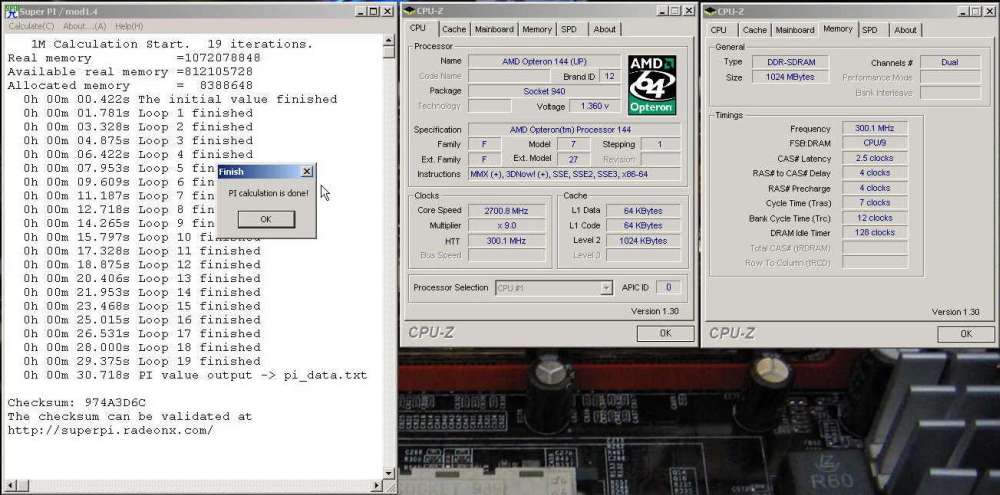Screen dimensions: 1000x495
Task: Click Channels # field showing Dual
Action: [950, 63]
